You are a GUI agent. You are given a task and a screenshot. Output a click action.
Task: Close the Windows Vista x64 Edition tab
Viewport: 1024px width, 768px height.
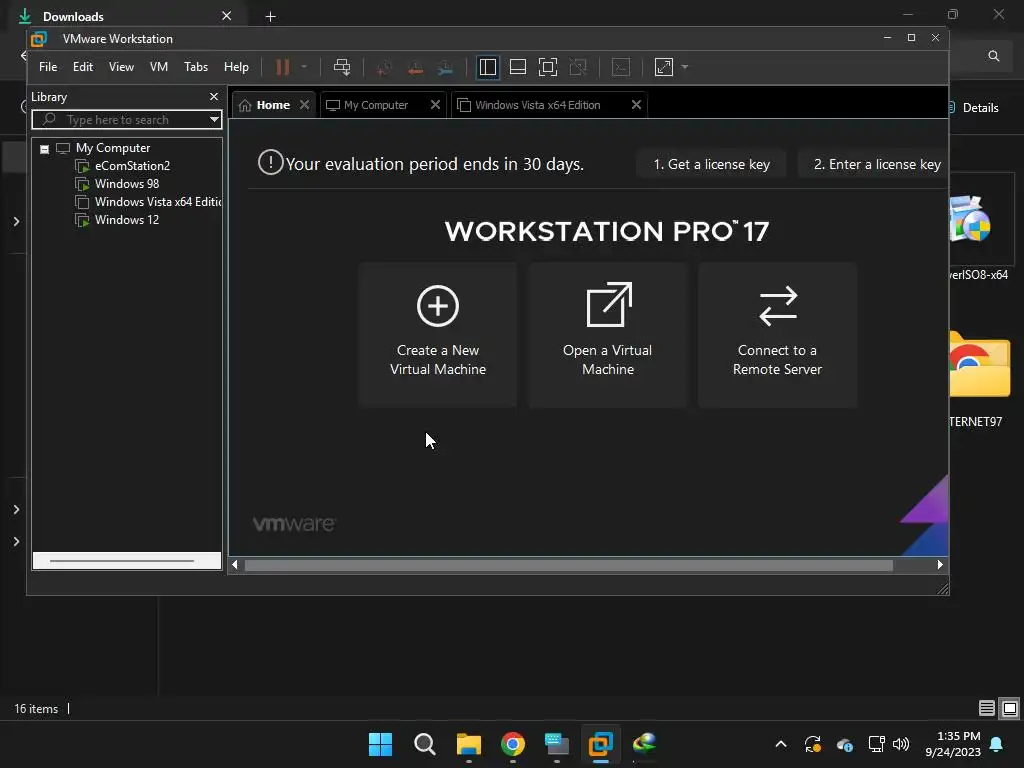click(x=636, y=105)
